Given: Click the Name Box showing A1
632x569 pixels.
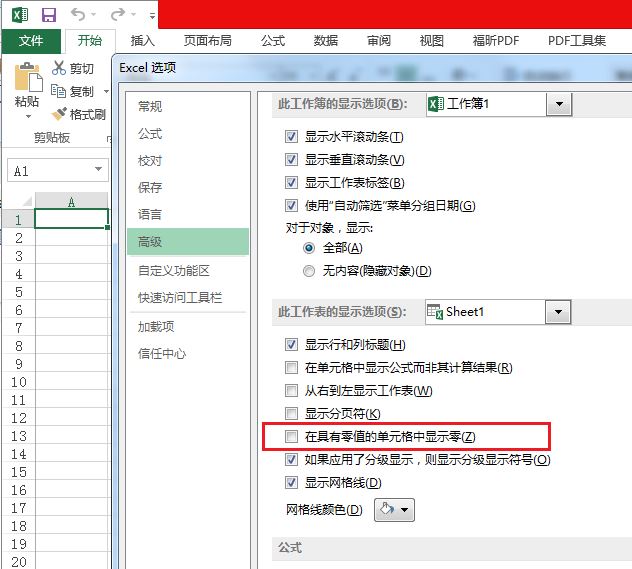Looking at the screenshot, I should click(x=50, y=170).
